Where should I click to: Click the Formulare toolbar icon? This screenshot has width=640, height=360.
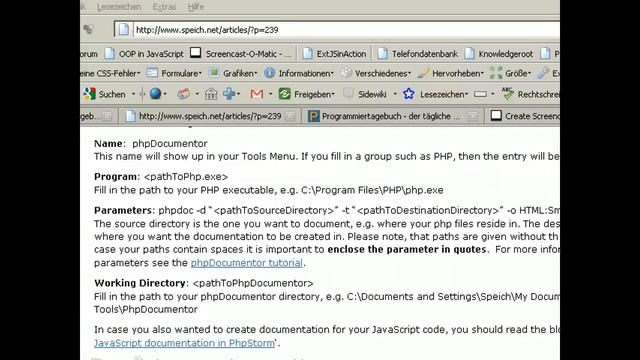(152, 73)
